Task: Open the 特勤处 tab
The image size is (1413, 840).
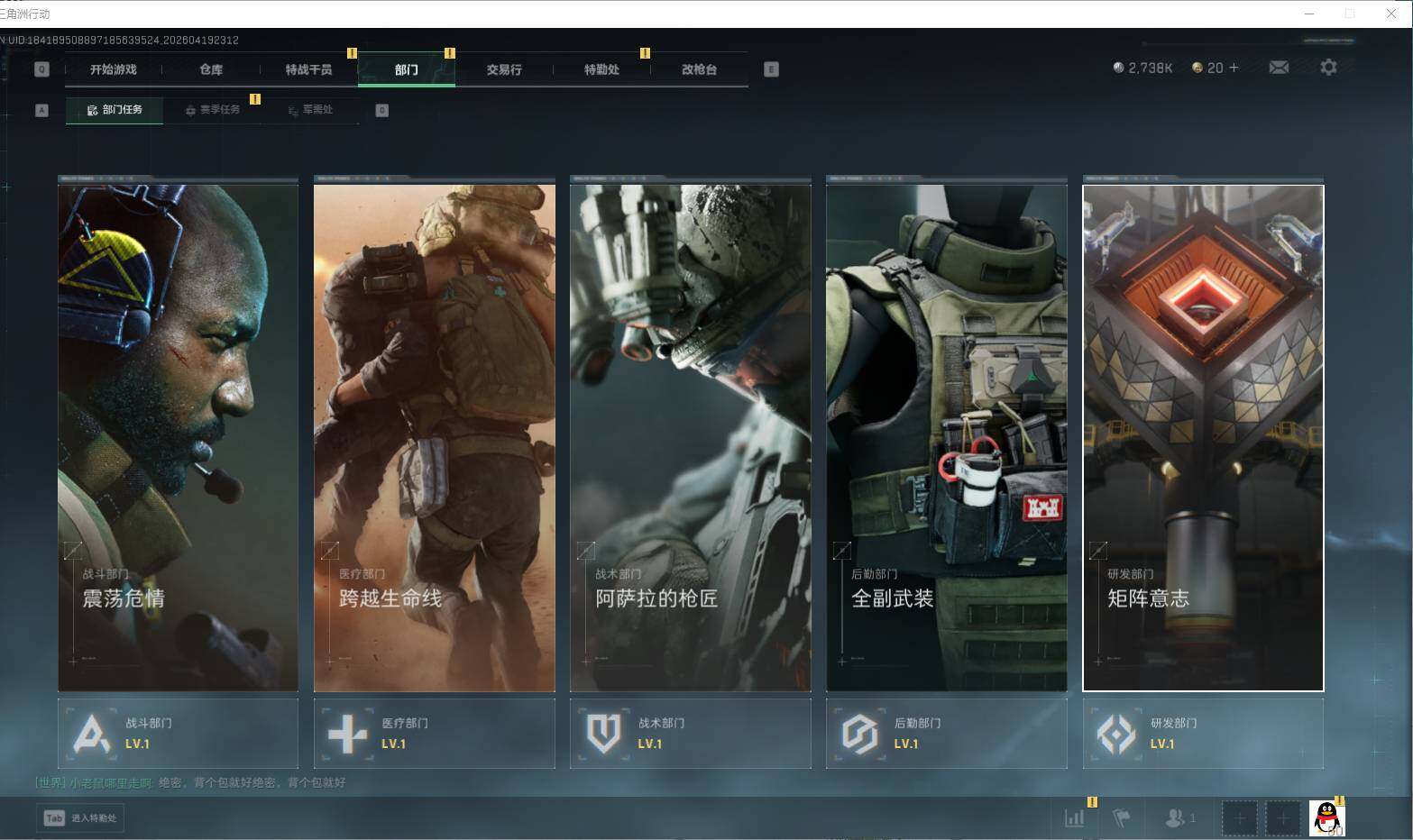Action: point(601,69)
